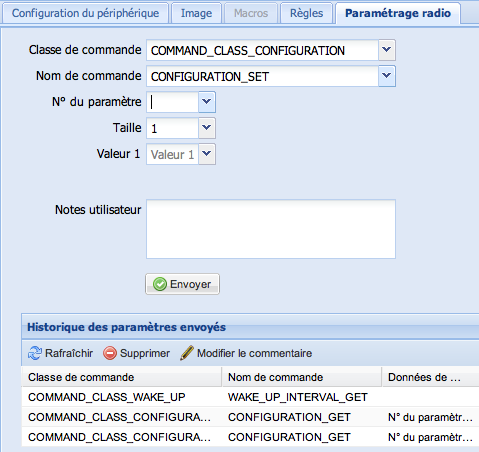Open the Valeur 1 dropdown arrow

tap(207, 154)
